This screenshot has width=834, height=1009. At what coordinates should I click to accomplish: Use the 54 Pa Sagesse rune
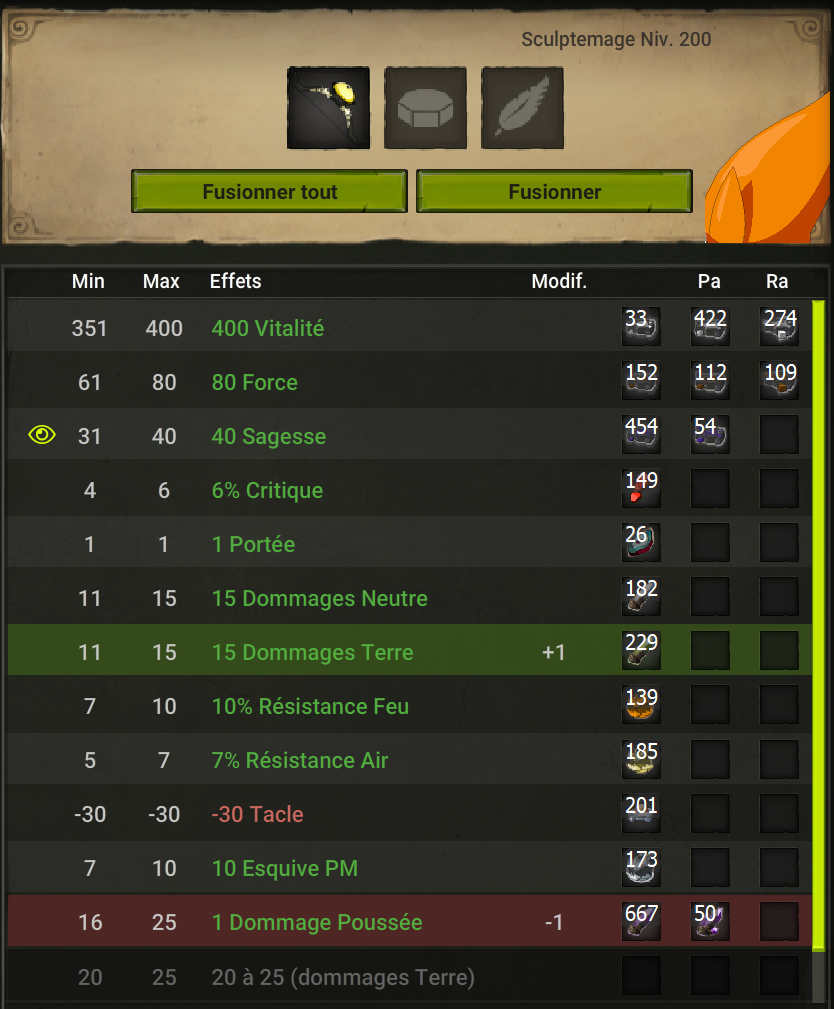click(x=710, y=434)
